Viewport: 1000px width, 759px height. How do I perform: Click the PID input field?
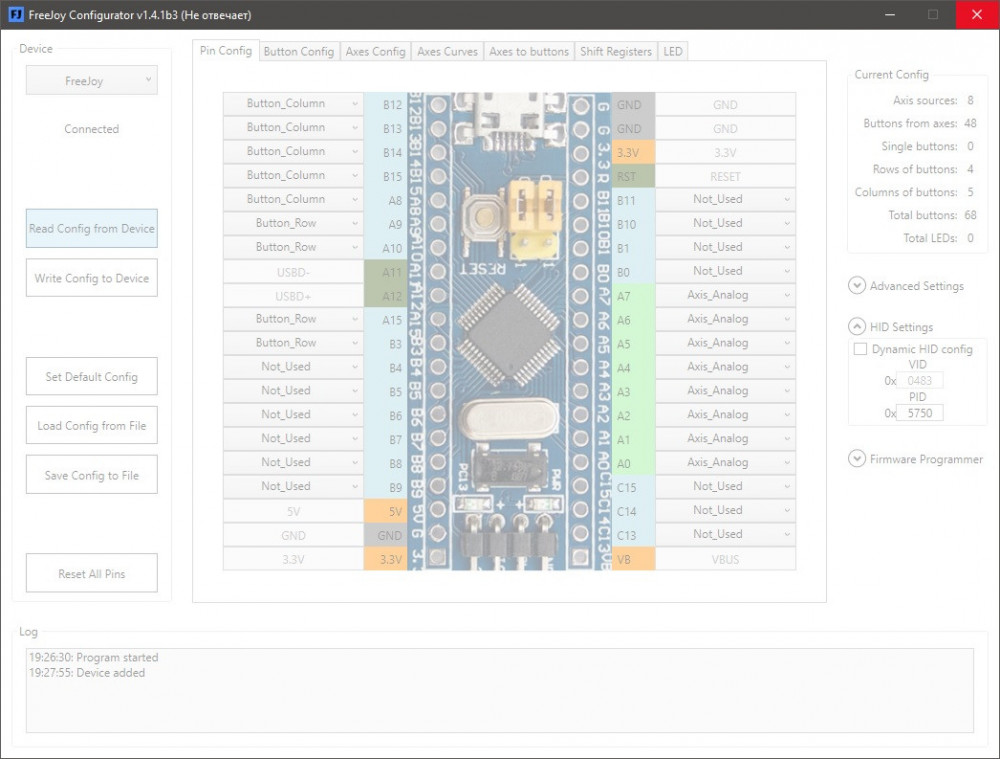point(919,413)
